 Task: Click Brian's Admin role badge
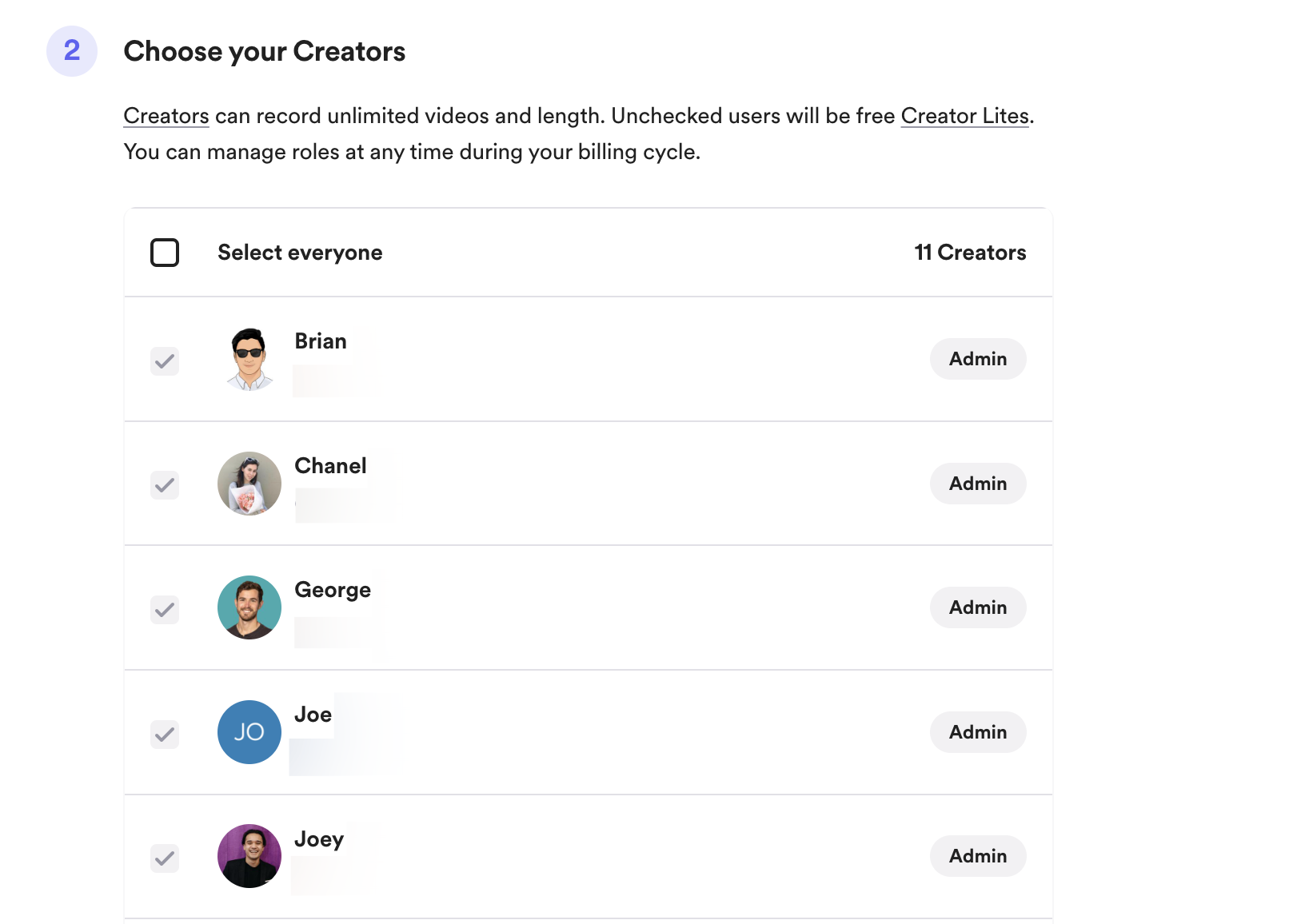pyautogui.click(x=977, y=359)
